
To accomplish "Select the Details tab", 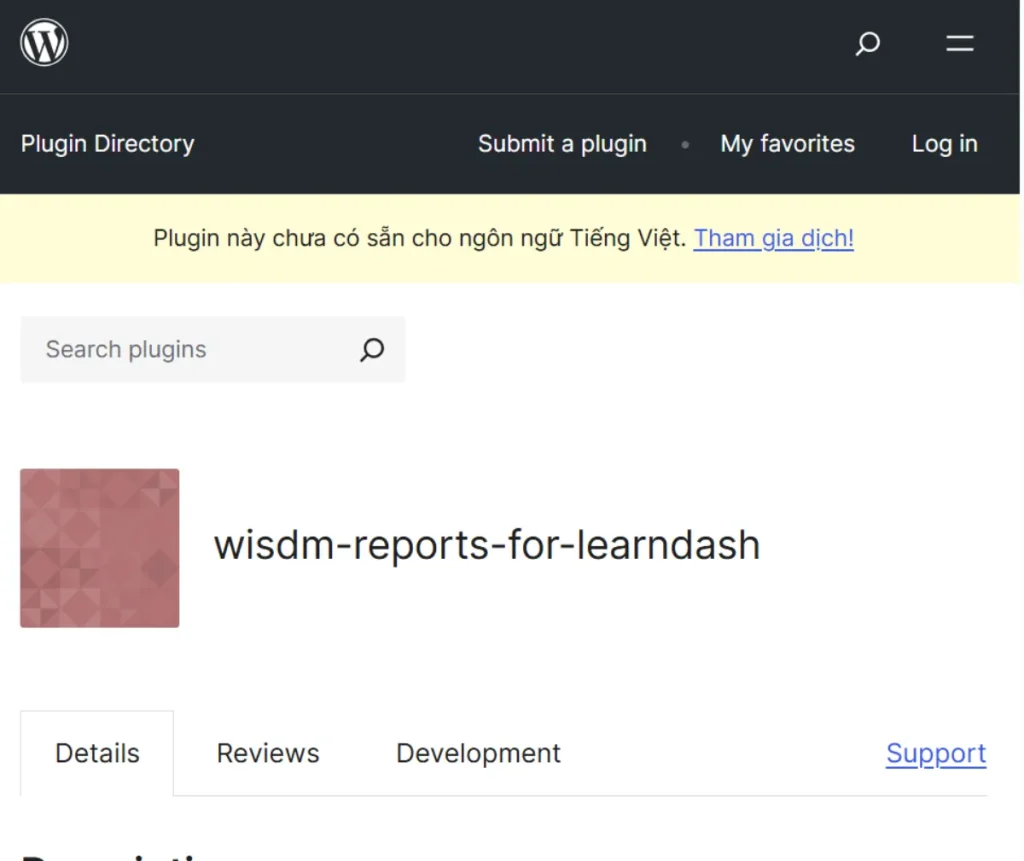I will click(x=97, y=753).
